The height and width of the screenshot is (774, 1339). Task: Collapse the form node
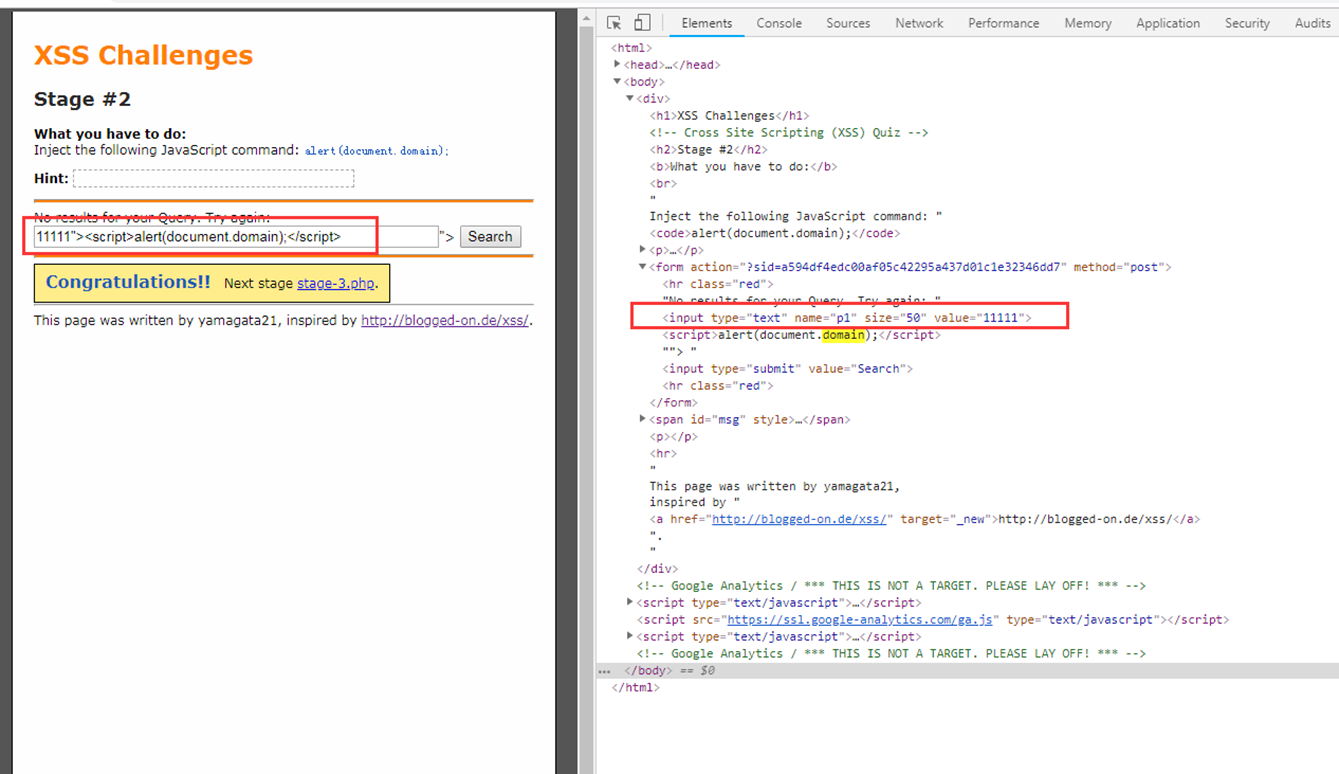coord(643,267)
